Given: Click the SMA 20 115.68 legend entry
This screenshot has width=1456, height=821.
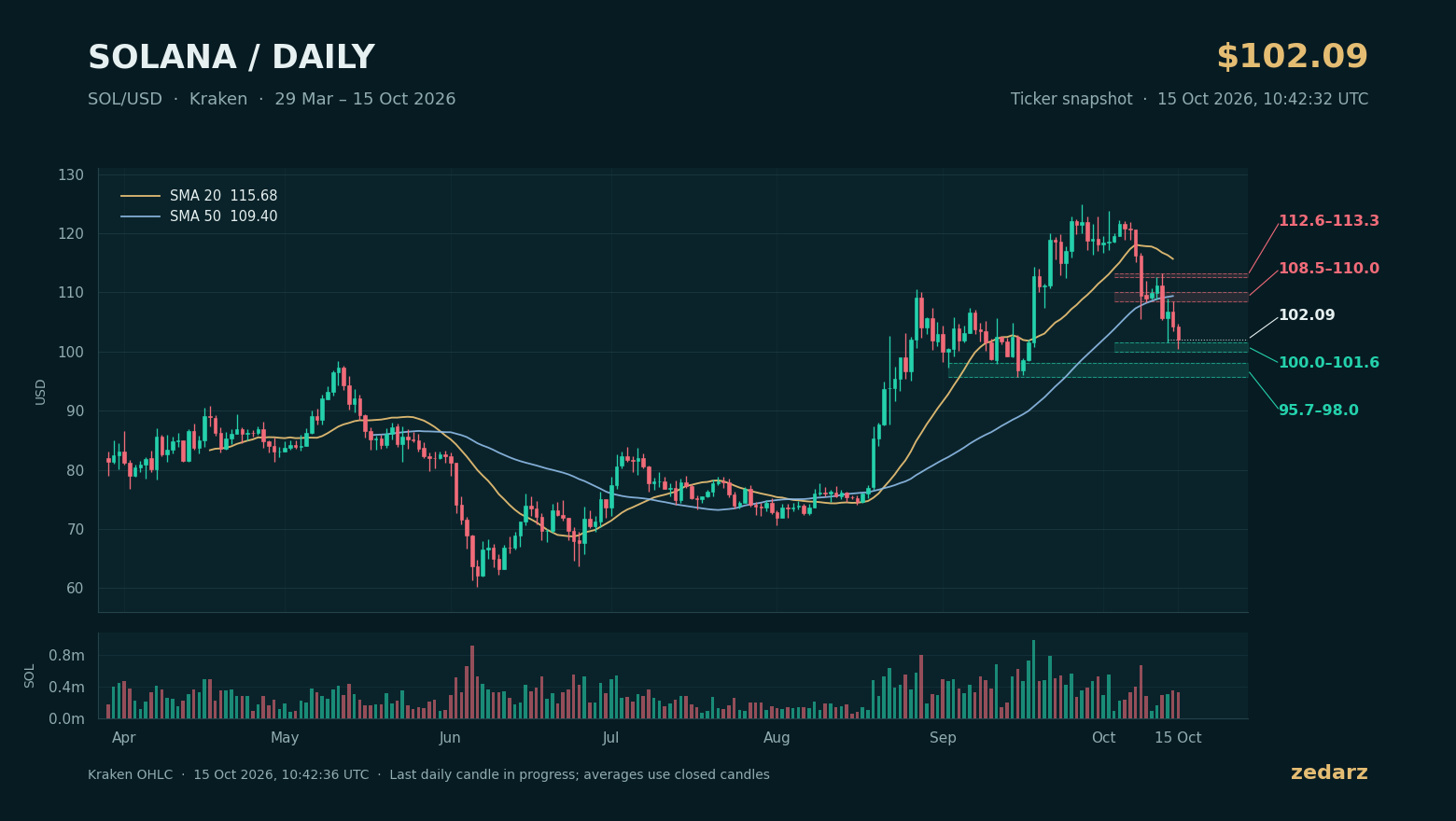Looking at the screenshot, I should pos(199,196).
